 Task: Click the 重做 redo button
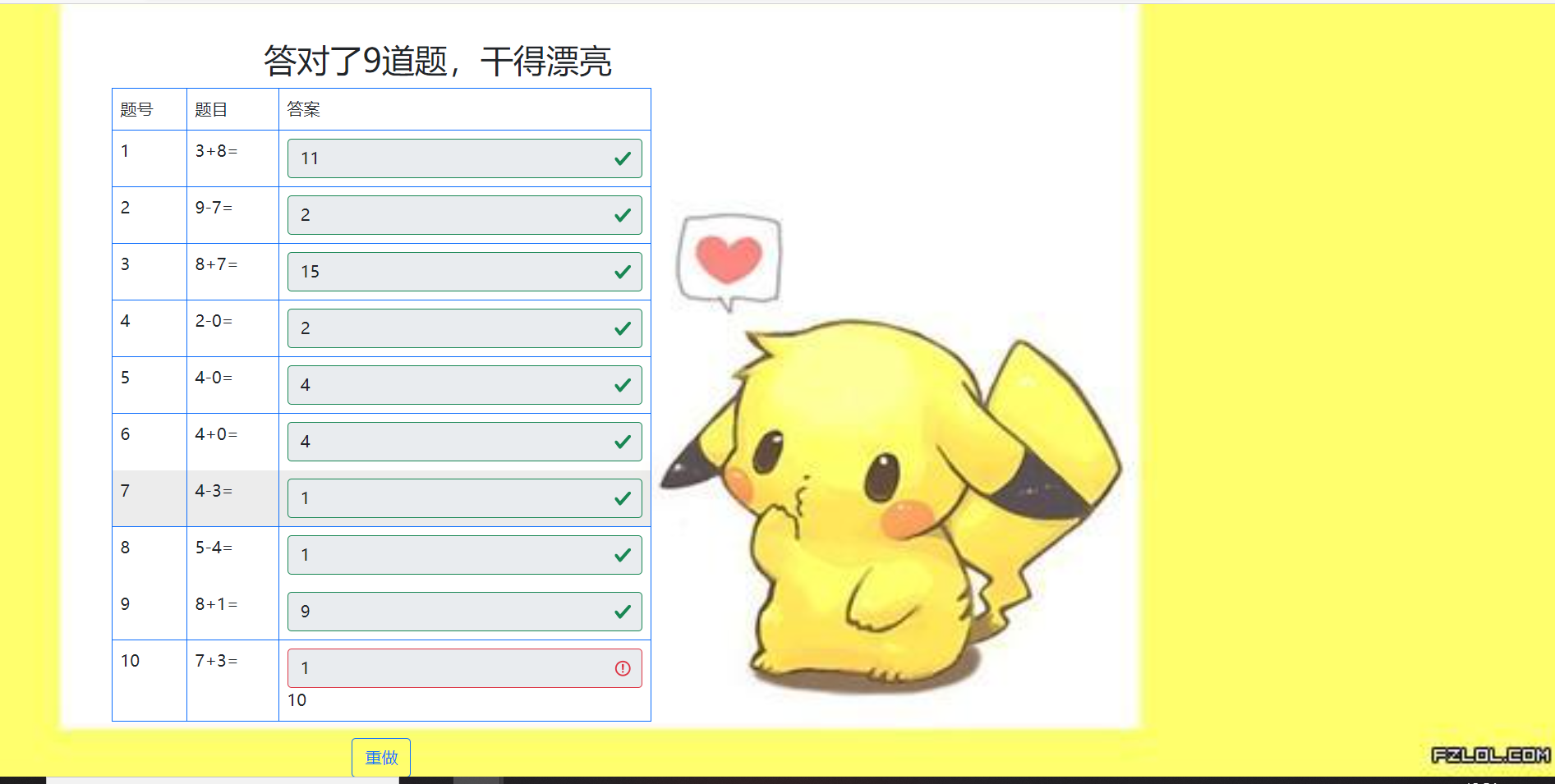tap(381, 757)
